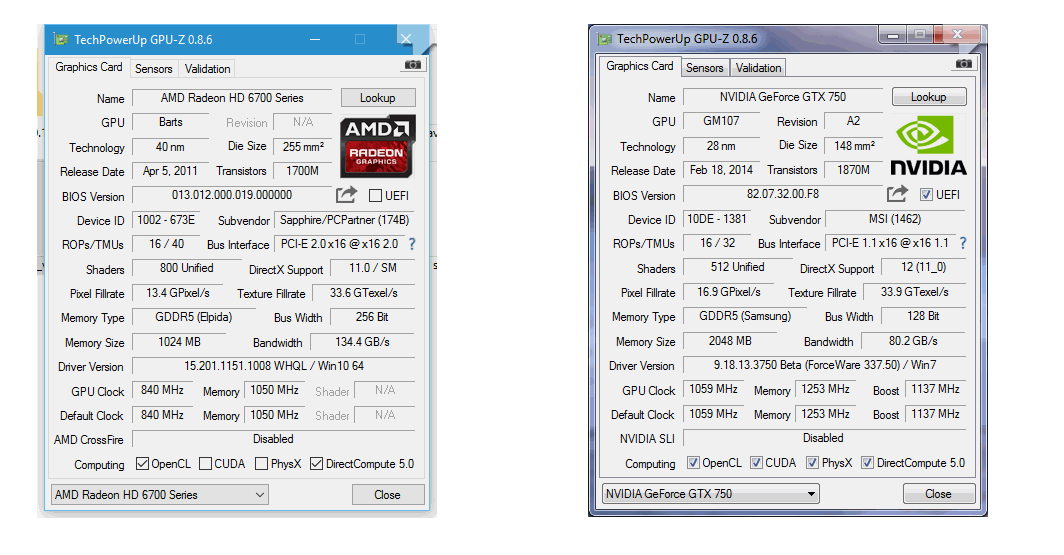Toggle DirectCompute 5.0 checkbox in NVIDIA window

(867, 462)
